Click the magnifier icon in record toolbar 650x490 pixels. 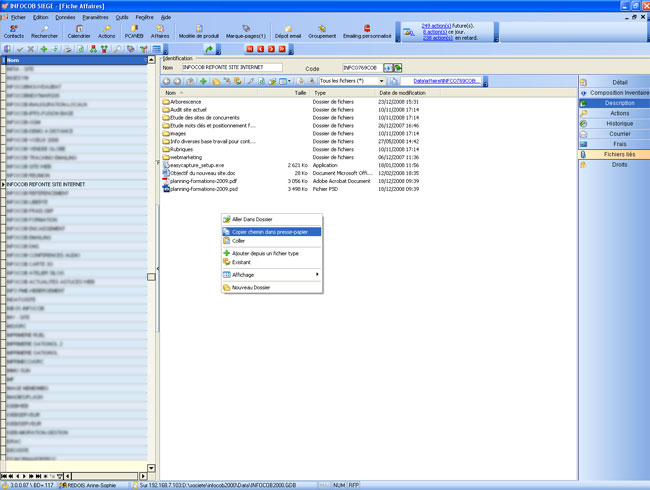pos(118,49)
